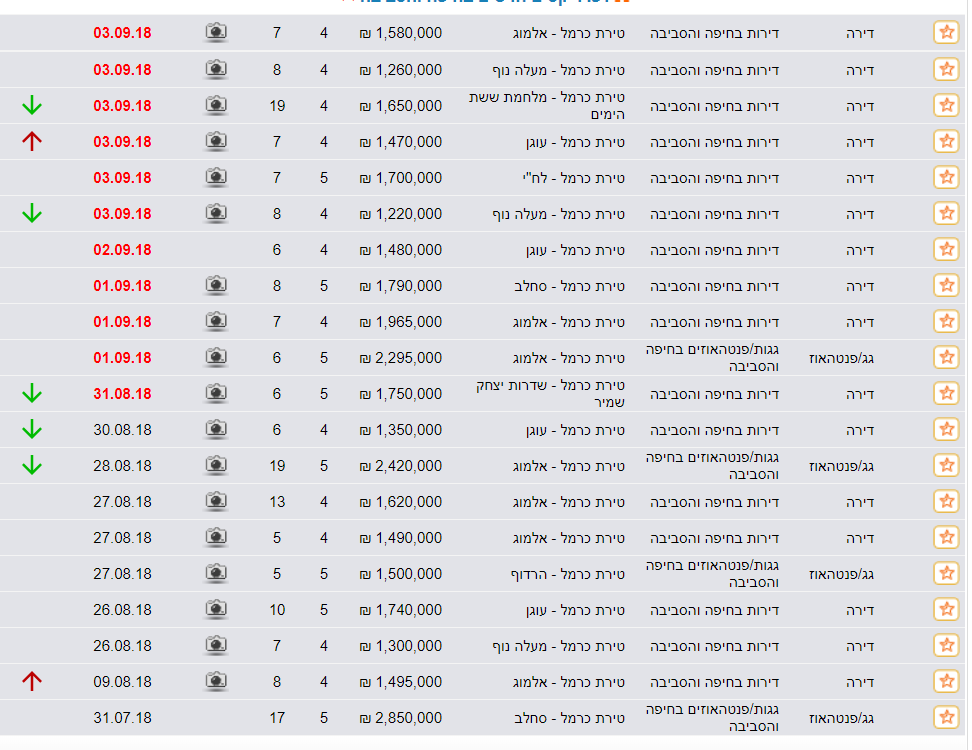Toggle favorite star for 1,260,000 ₪ listing

(x=946, y=69)
